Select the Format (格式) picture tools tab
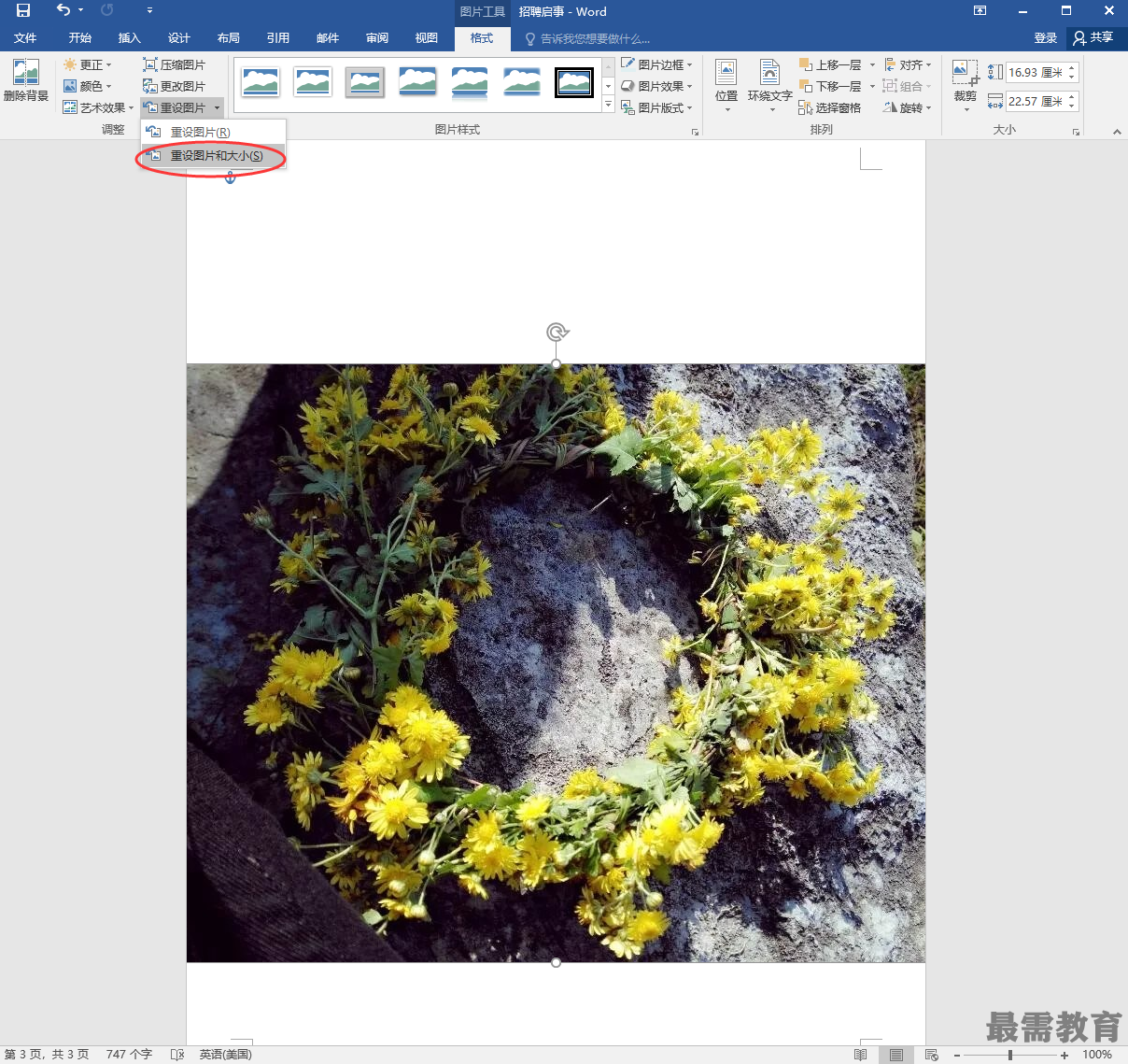This screenshot has height=1064, width=1128. point(482,38)
